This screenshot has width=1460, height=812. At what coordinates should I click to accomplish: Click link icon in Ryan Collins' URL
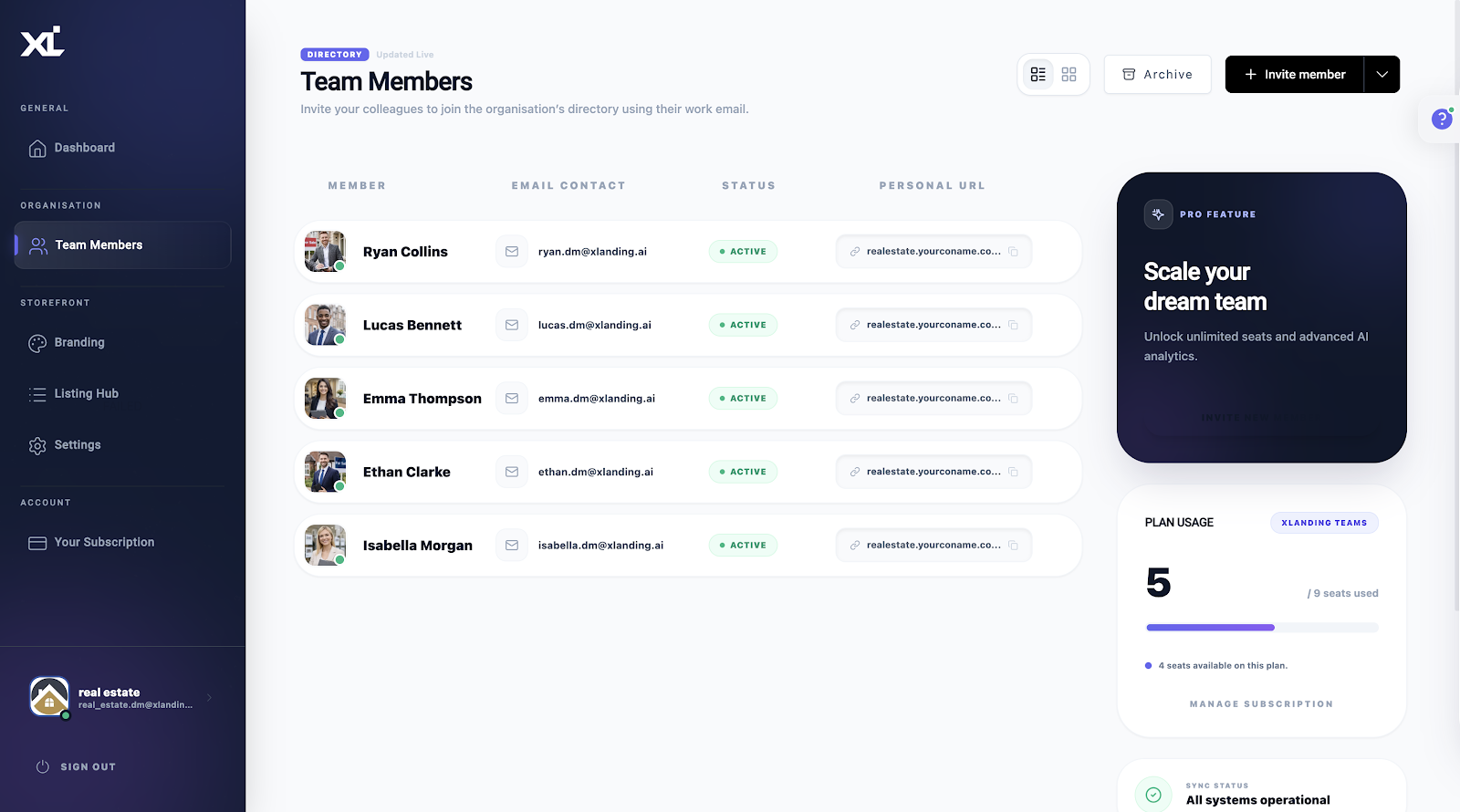click(x=855, y=252)
